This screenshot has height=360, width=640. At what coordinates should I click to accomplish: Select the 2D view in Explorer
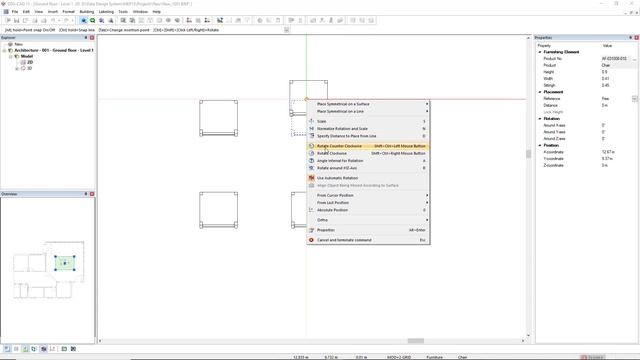click(30, 62)
